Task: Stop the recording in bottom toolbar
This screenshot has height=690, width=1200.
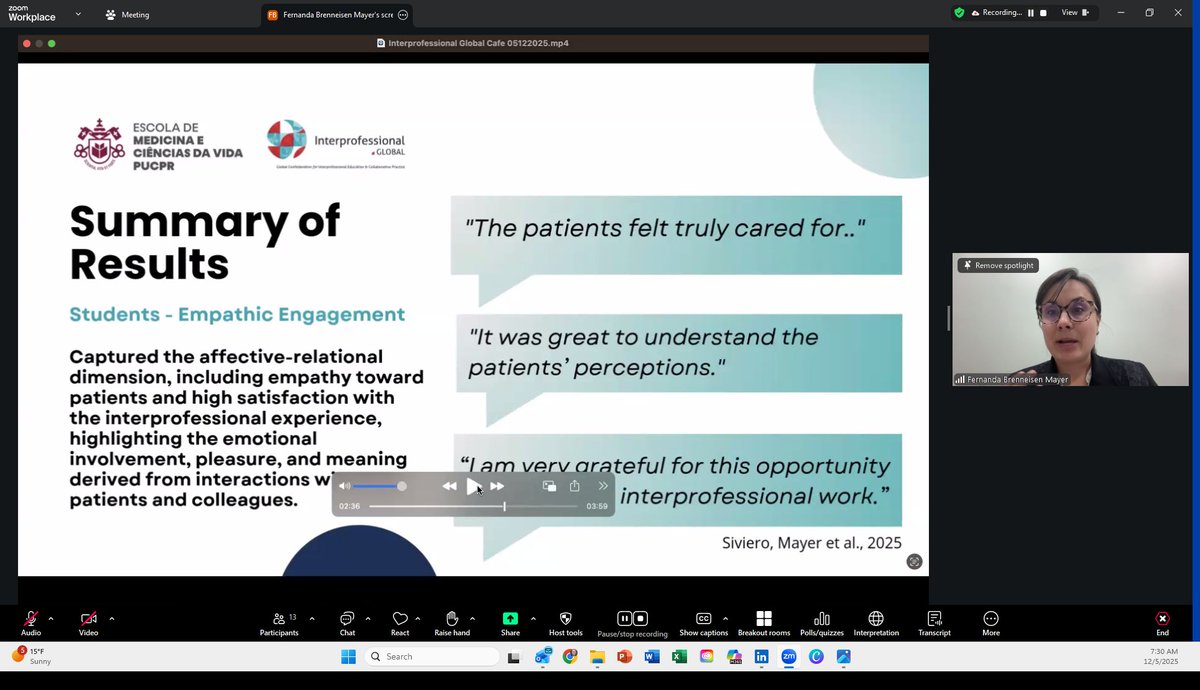Action: point(641,619)
